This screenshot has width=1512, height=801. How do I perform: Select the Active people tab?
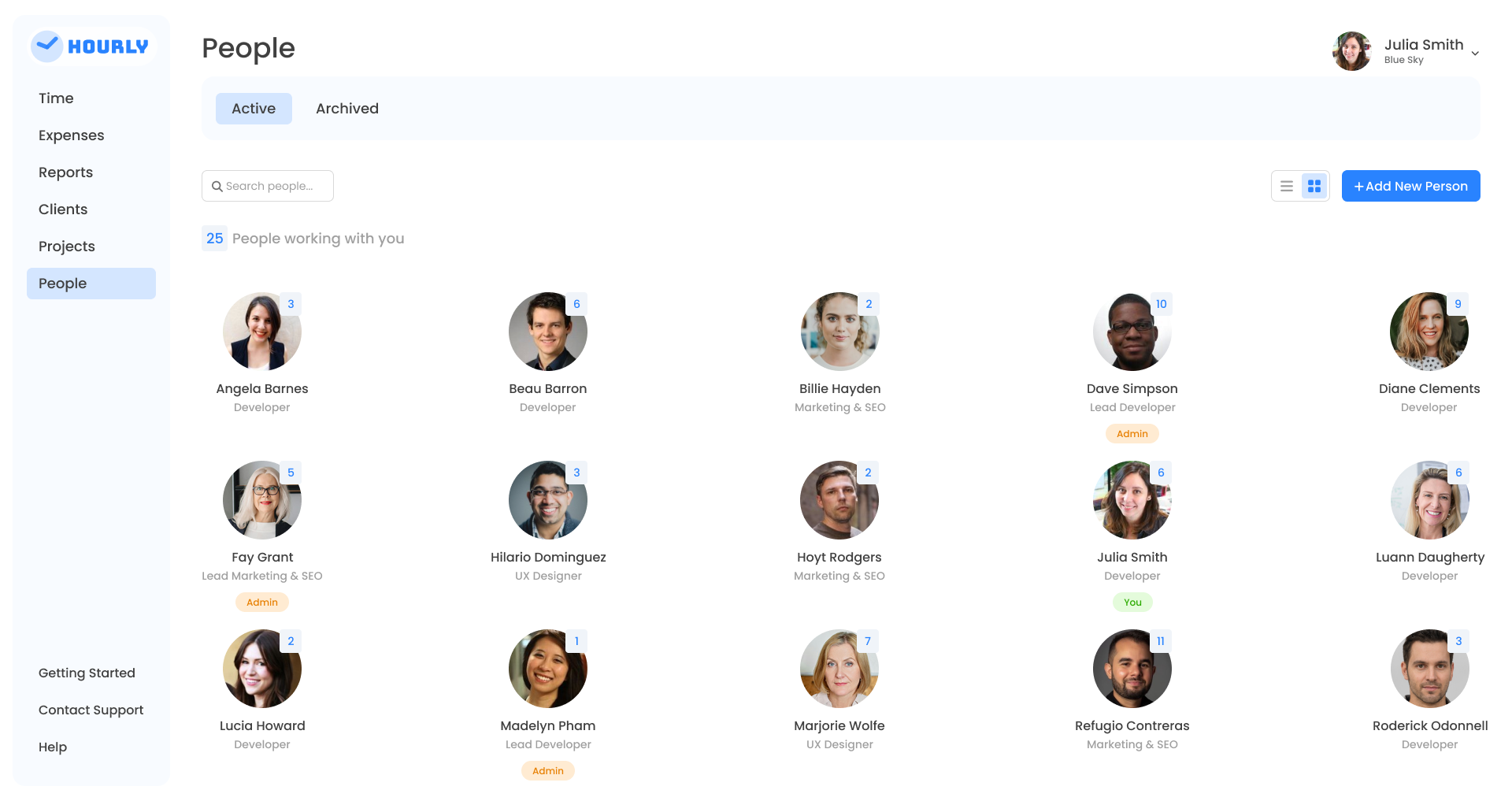pos(254,109)
